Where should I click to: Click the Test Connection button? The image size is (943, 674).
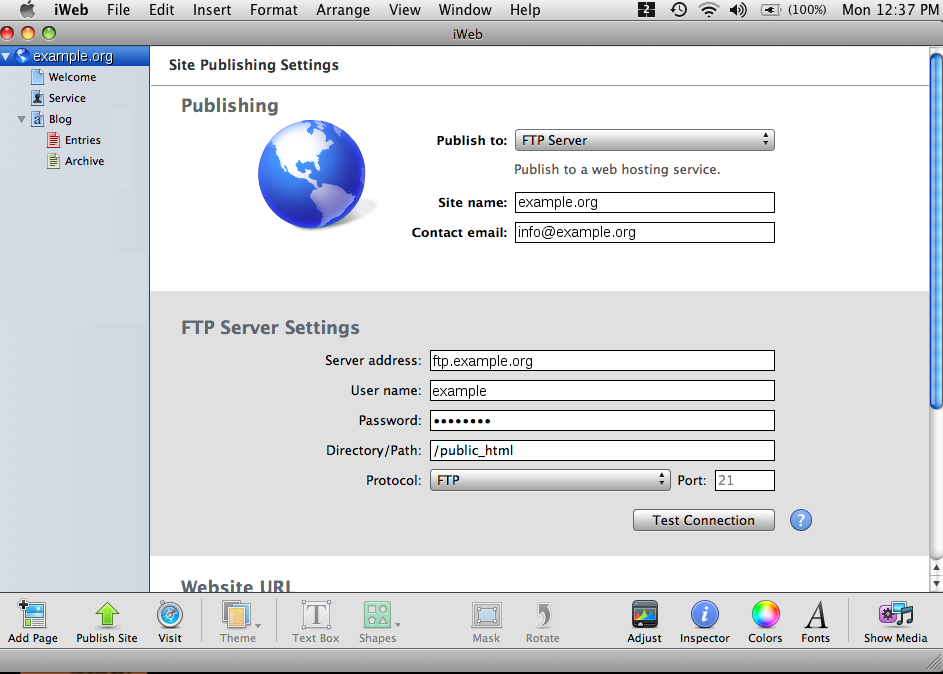(x=704, y=520)
